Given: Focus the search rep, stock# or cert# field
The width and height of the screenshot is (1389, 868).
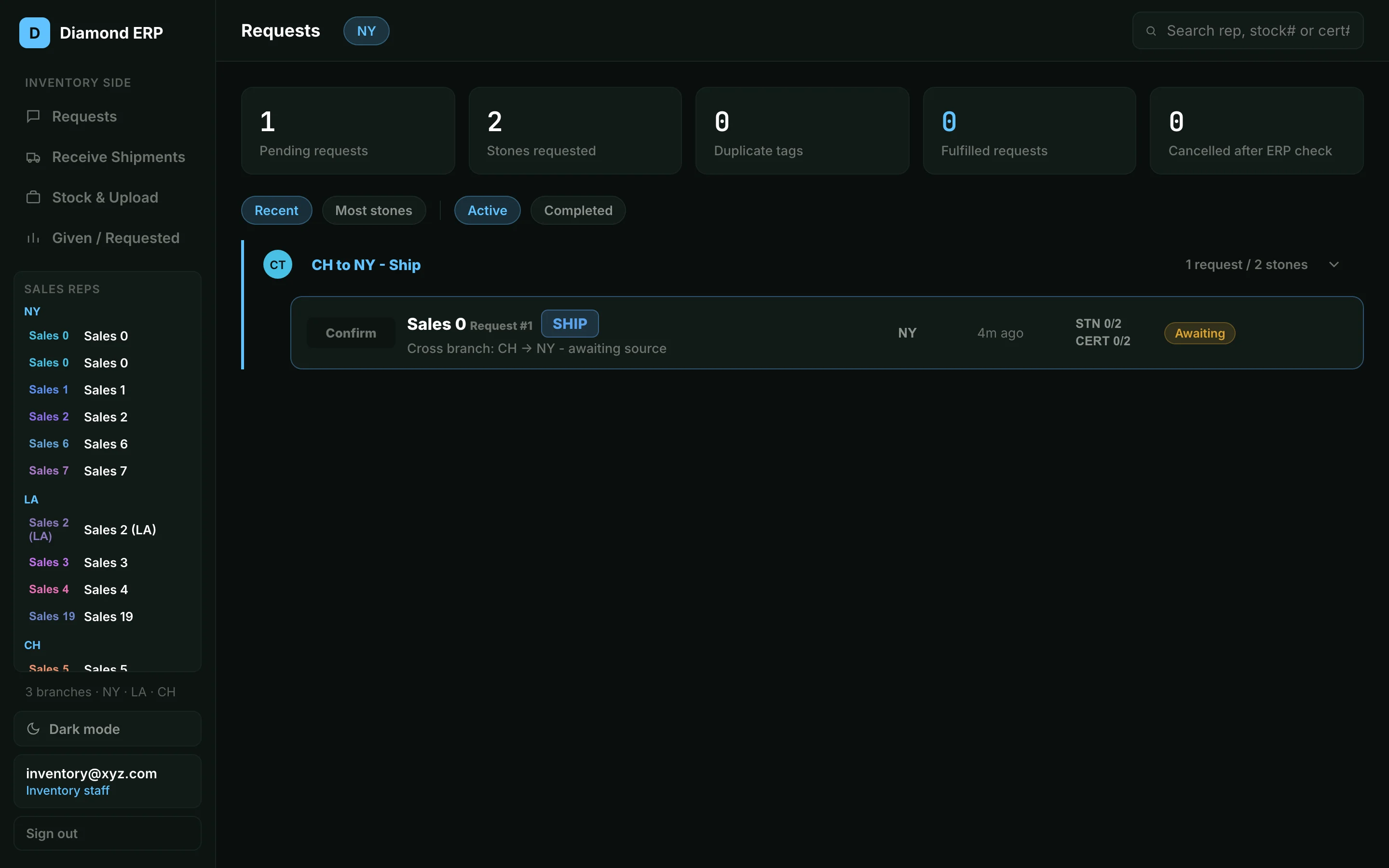Looking at the screenshot, I should coord(1248,31).
